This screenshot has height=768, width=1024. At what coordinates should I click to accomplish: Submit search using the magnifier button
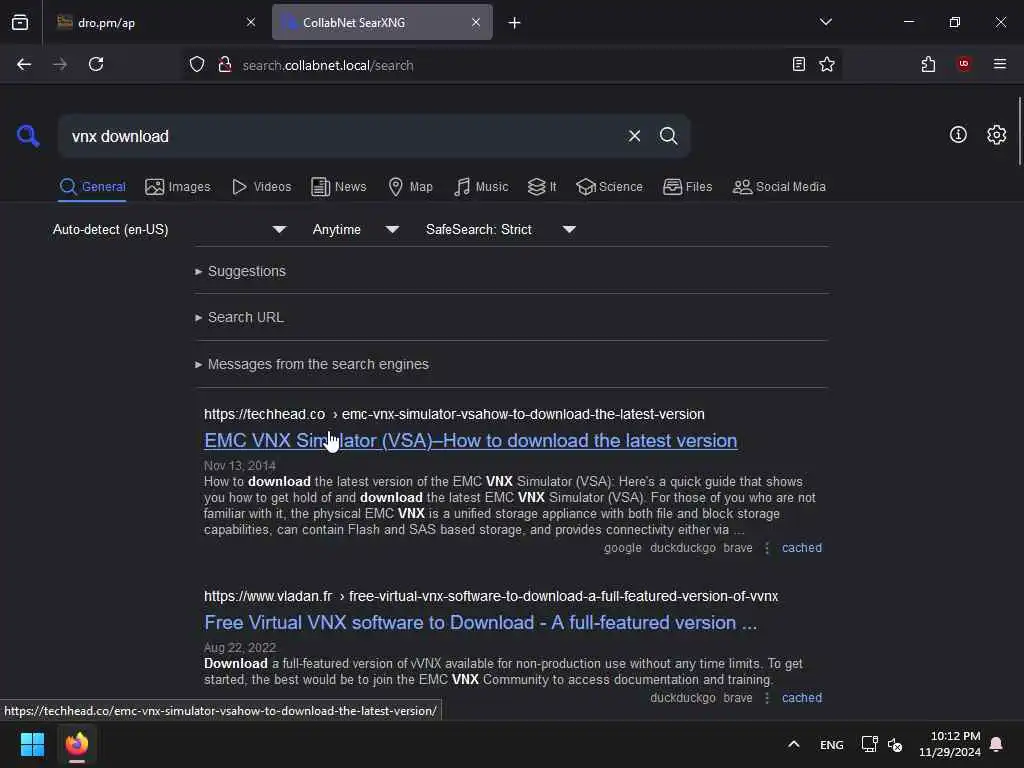click(668, 136)
